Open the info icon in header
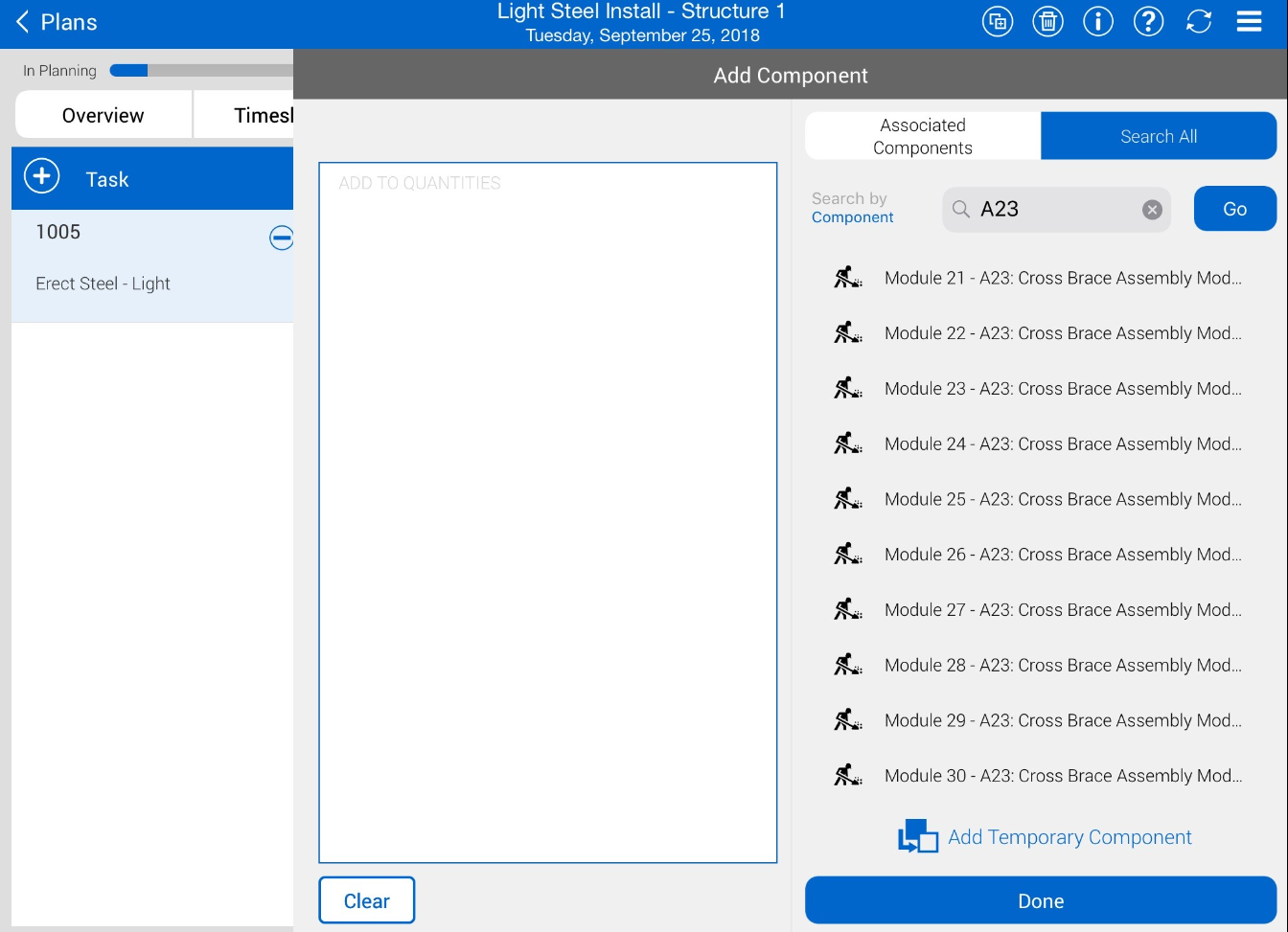 [1098, 21]
